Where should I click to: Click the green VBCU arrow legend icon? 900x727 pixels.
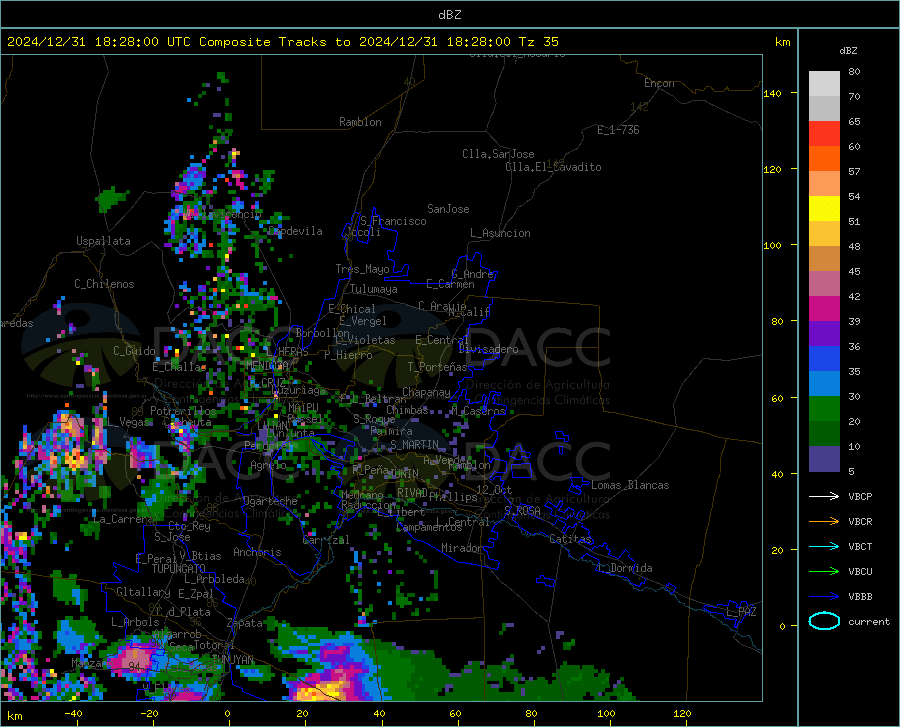[x=824, y=572]
